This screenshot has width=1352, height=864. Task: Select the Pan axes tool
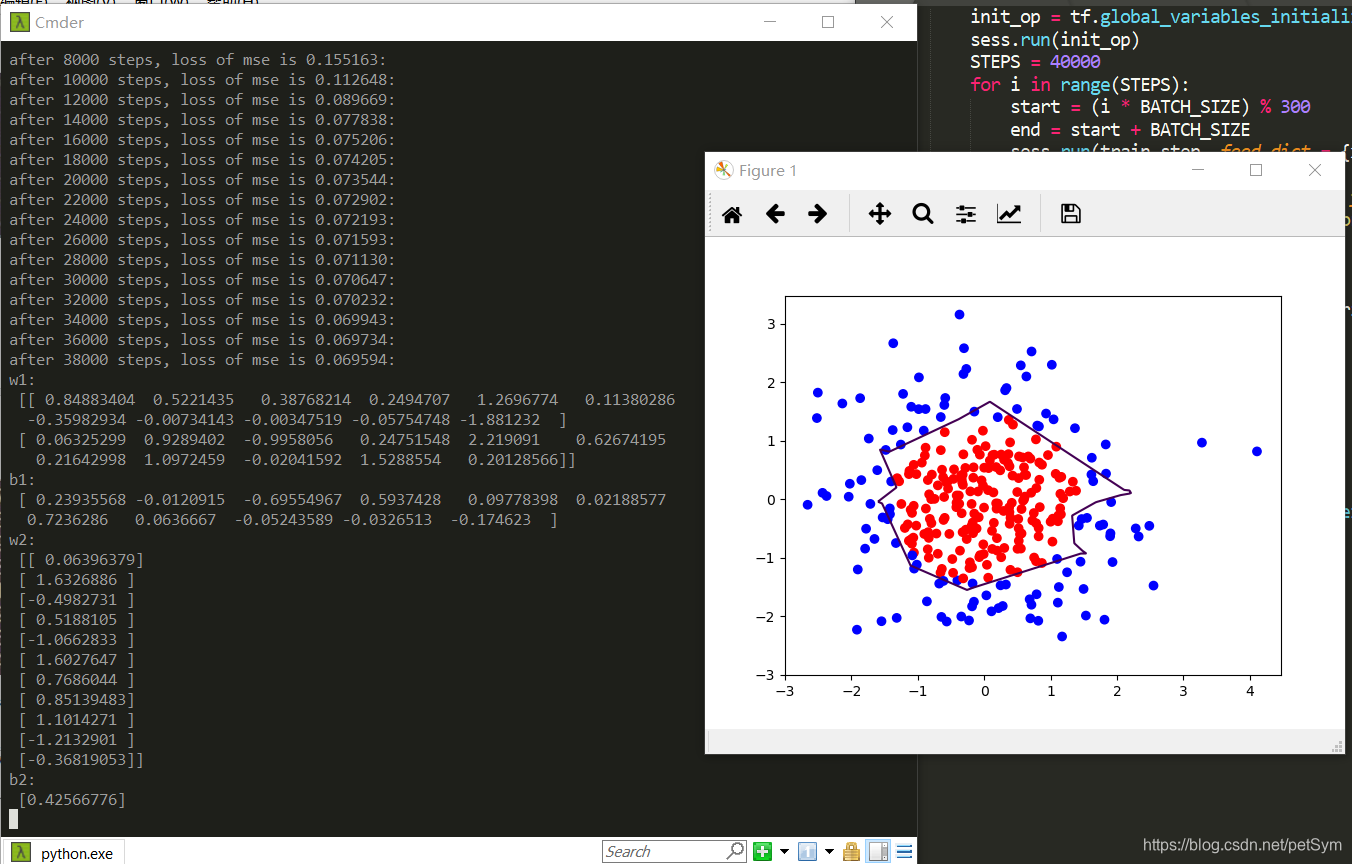click(x=880, y=214)
